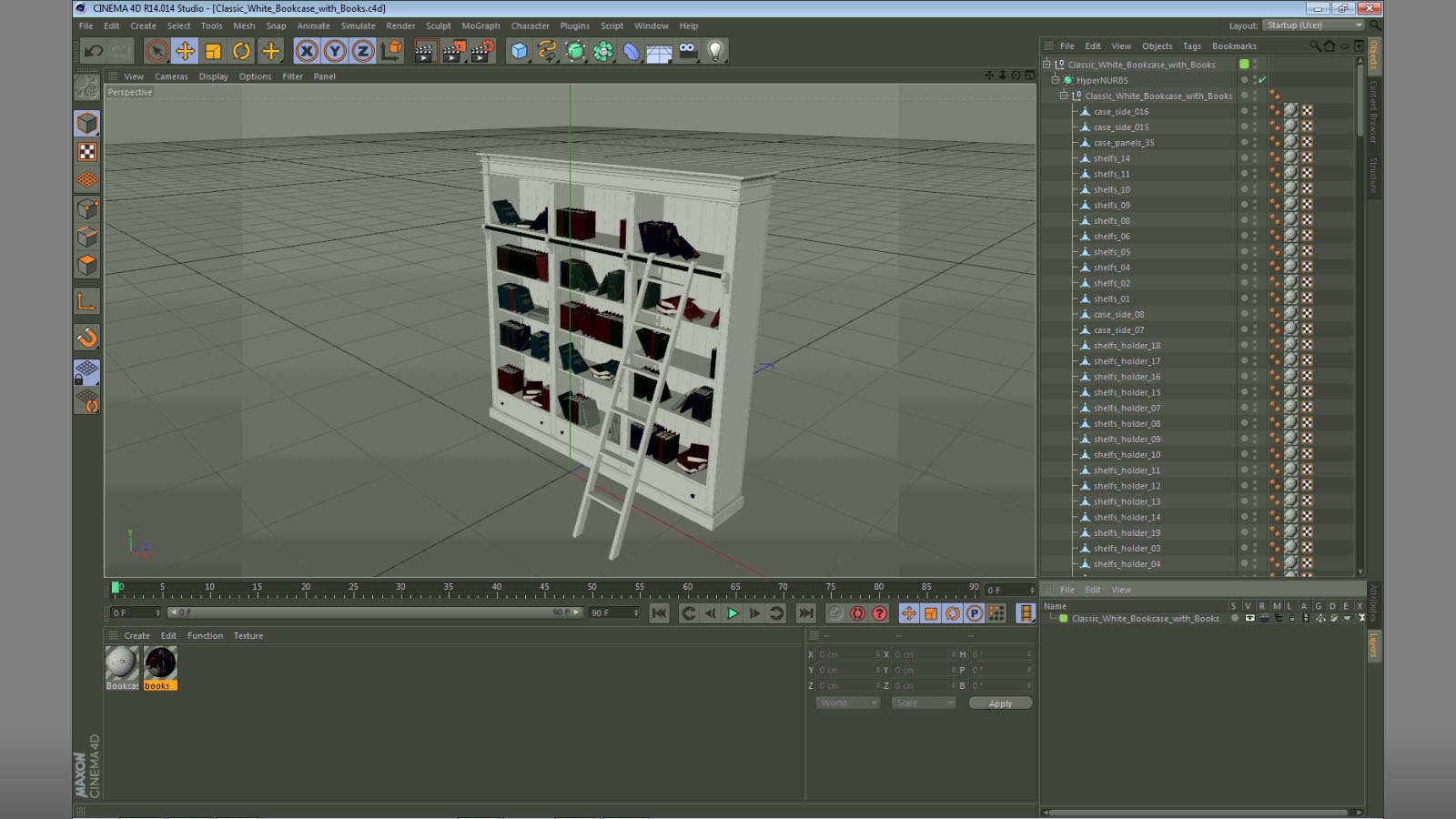1456x819 pixels.
Task: Open the viewport Cameras menu
Action: pos(171,76)
